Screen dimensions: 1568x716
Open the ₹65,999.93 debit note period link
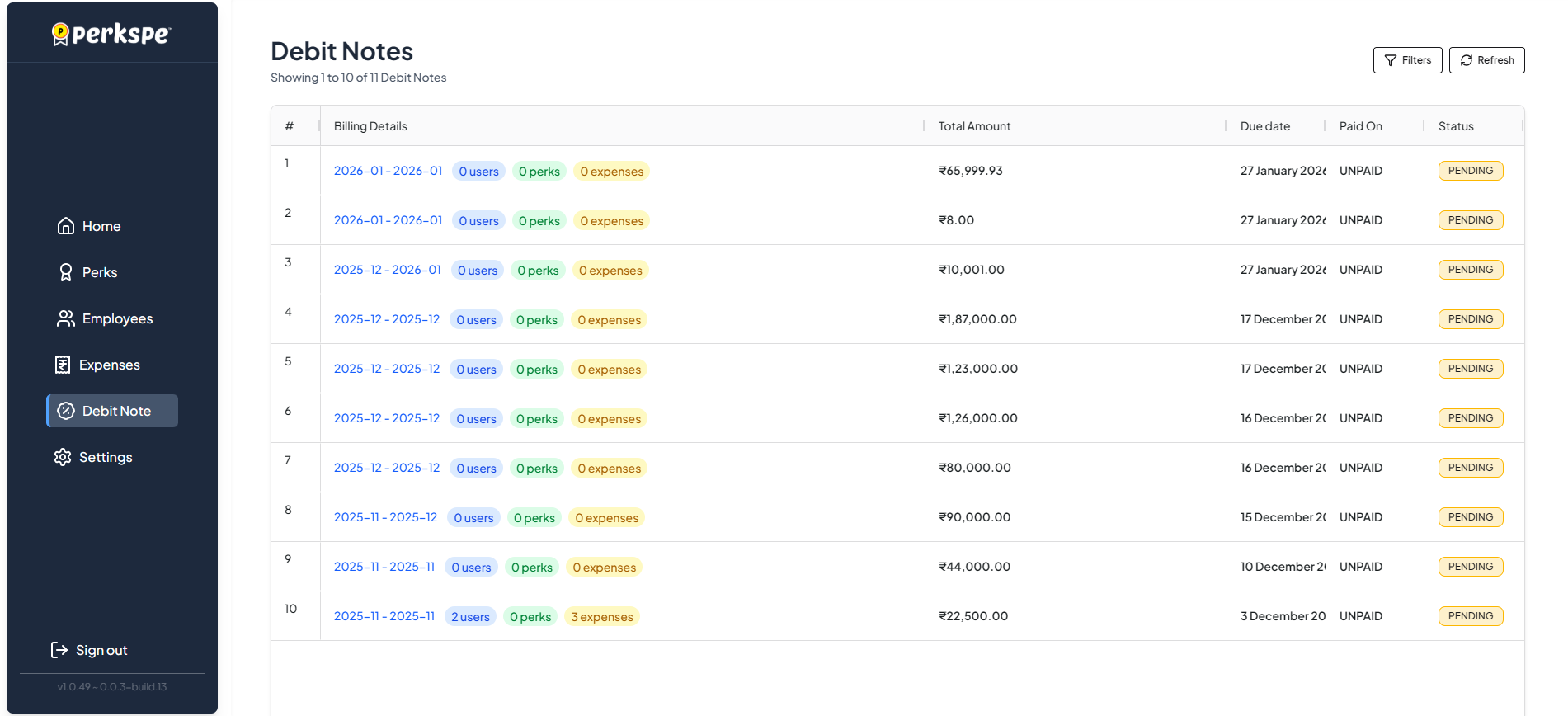pos(388,171)
